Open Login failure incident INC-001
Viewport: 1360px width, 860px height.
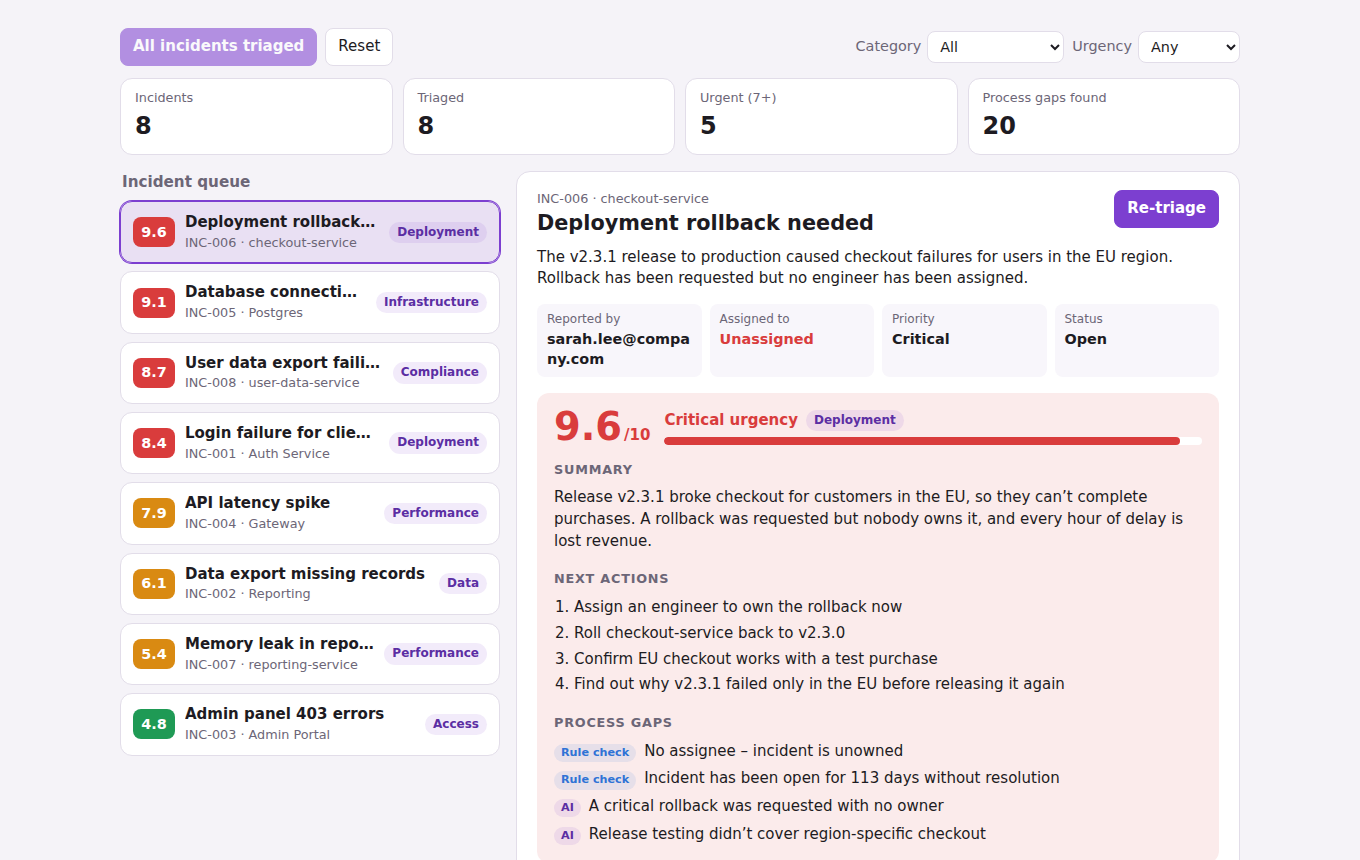[310, 443]
